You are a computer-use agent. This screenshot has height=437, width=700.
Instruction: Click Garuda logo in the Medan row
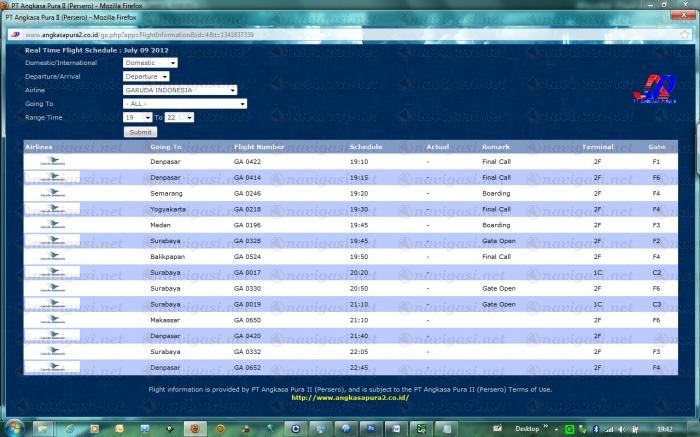[x=46, y=225]
